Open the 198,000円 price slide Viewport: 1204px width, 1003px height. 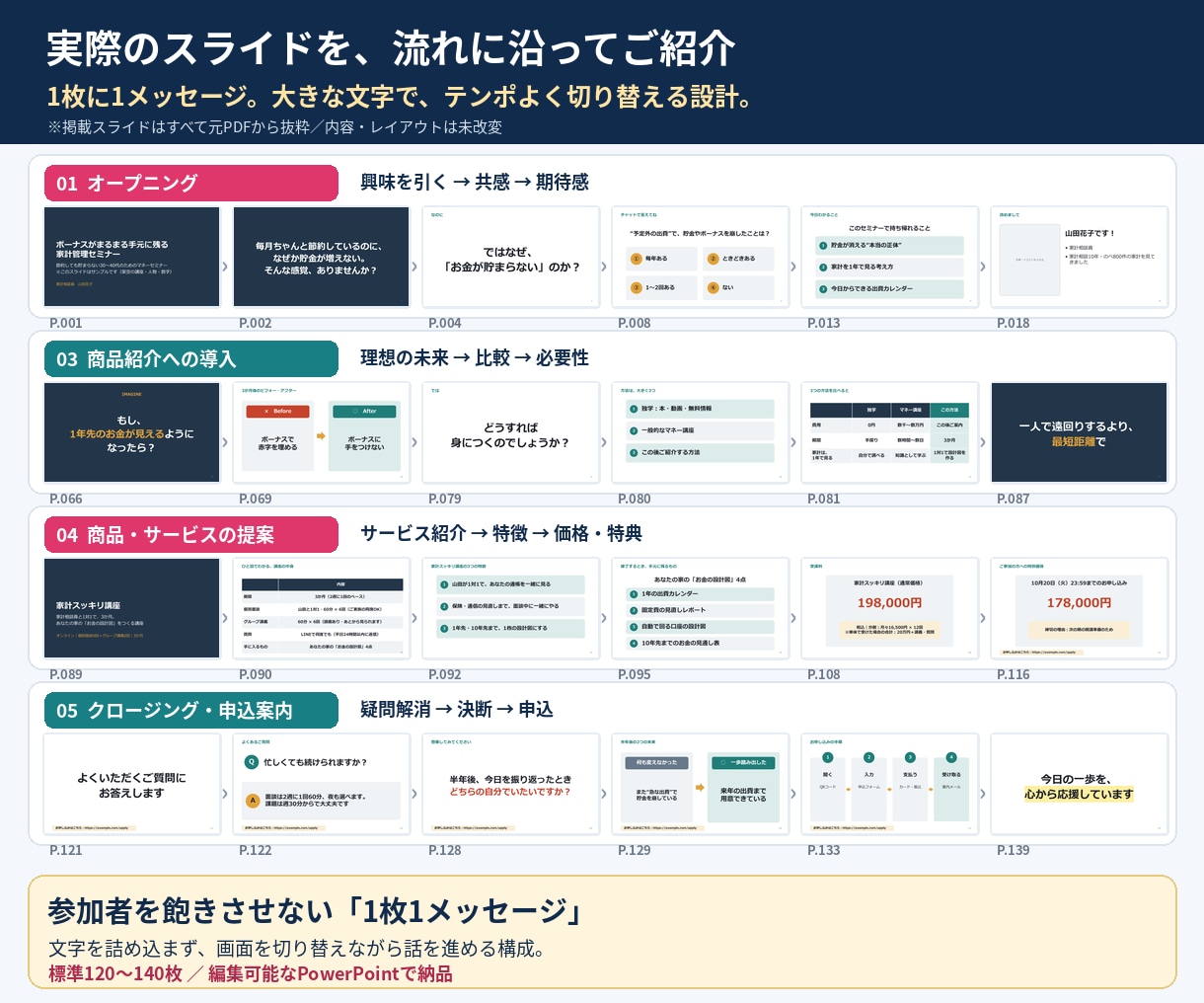pyautogui.click(x=890, y=608)
